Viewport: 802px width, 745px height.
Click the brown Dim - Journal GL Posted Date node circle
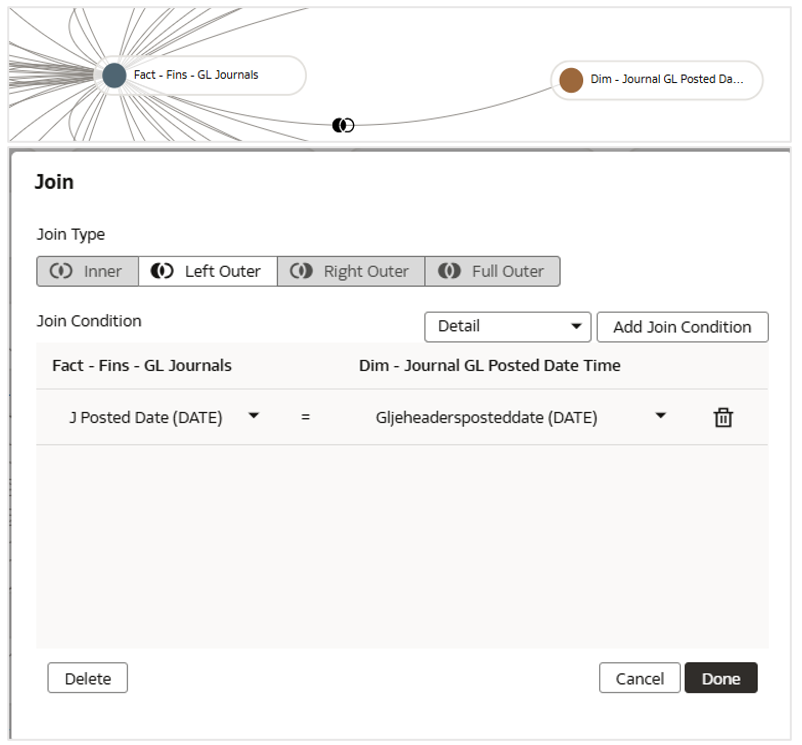tap(571, 80)
